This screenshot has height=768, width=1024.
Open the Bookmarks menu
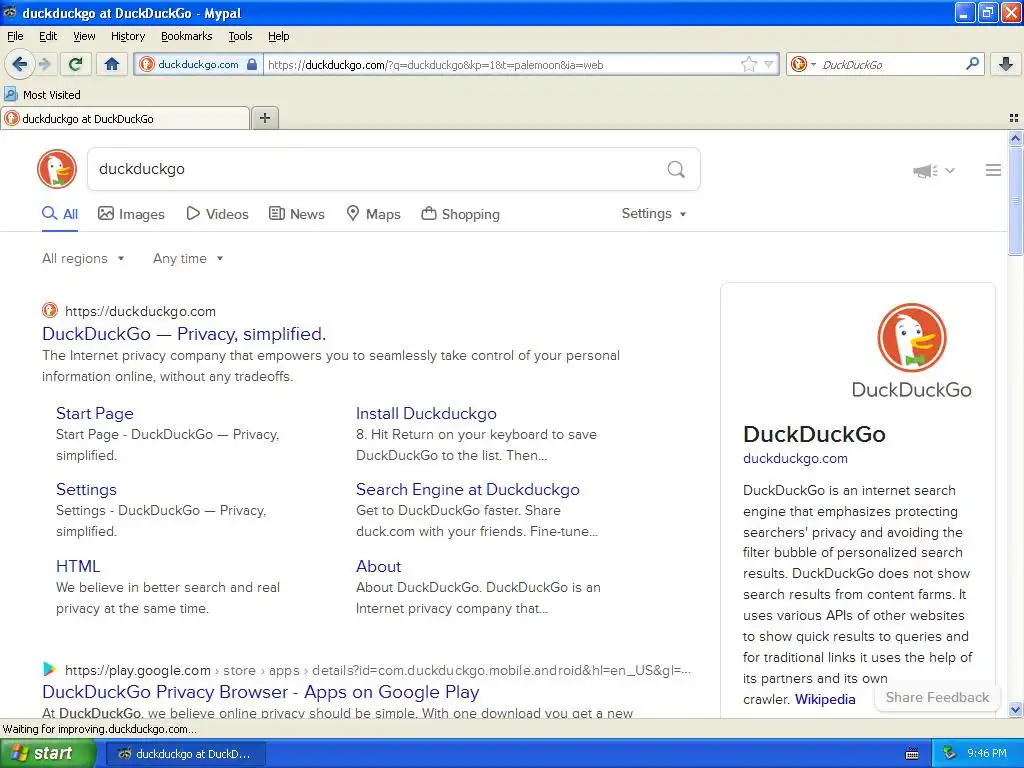click(x=186, y=36)
